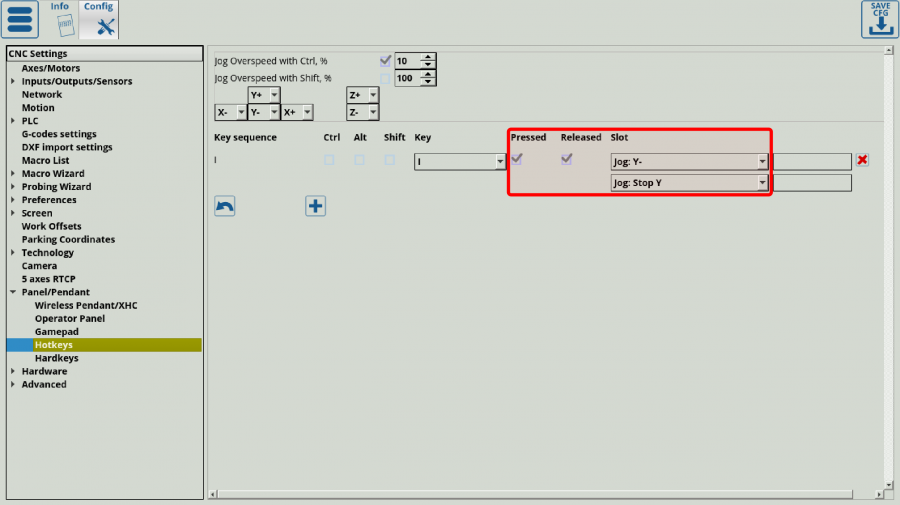Screen dimensions: 900x505
Task: Select Gamepad in settings tree
Action: (56, 331)
